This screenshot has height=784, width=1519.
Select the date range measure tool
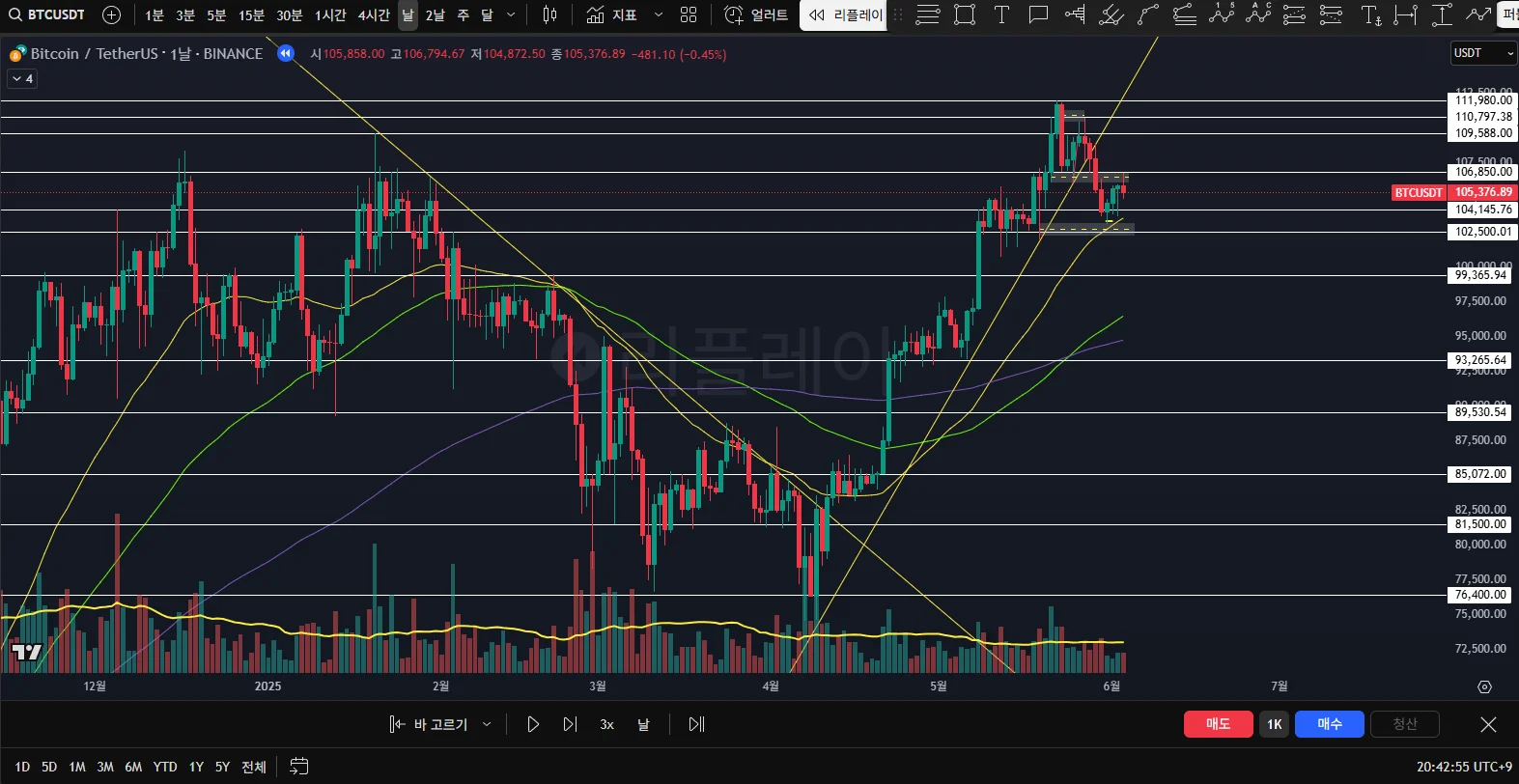pyautogui.click(x=1406, y=14)
